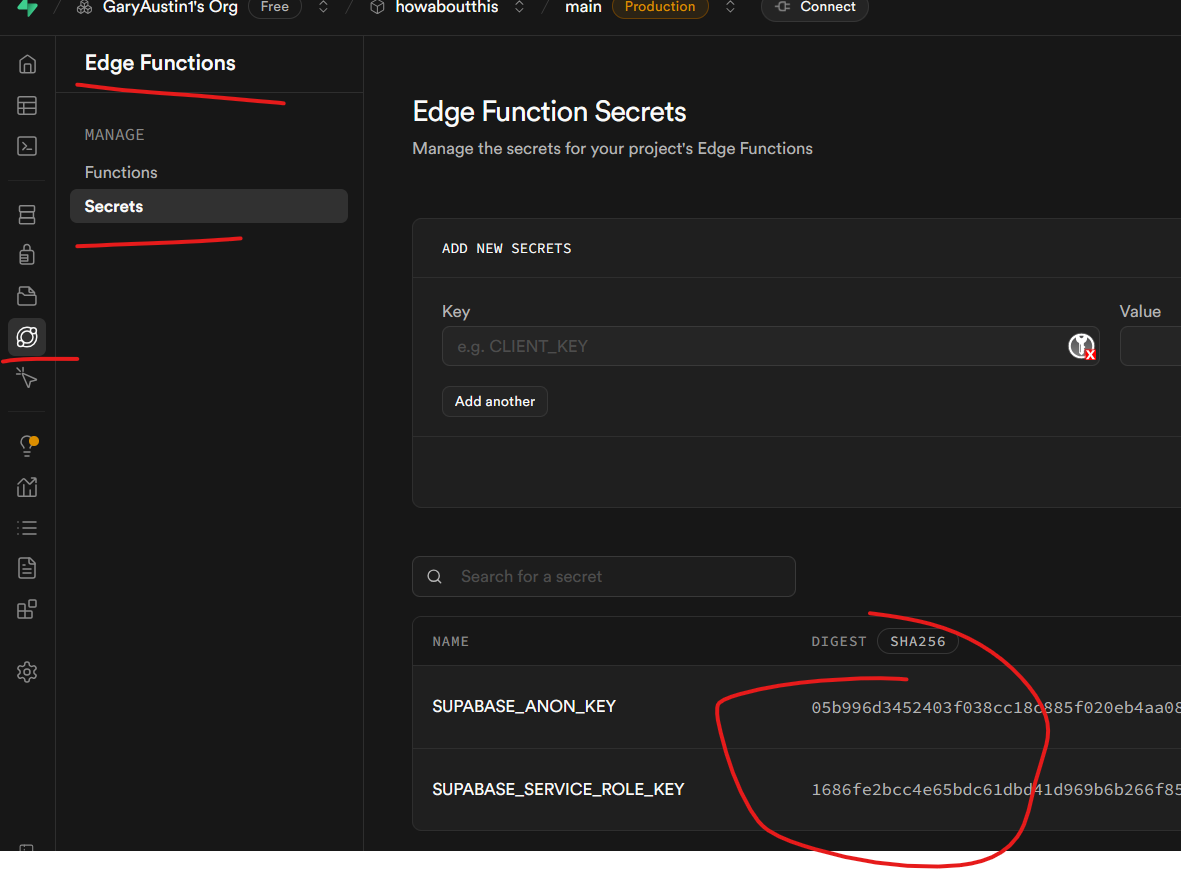Open the Realtime cursor icon

[27, 378]
